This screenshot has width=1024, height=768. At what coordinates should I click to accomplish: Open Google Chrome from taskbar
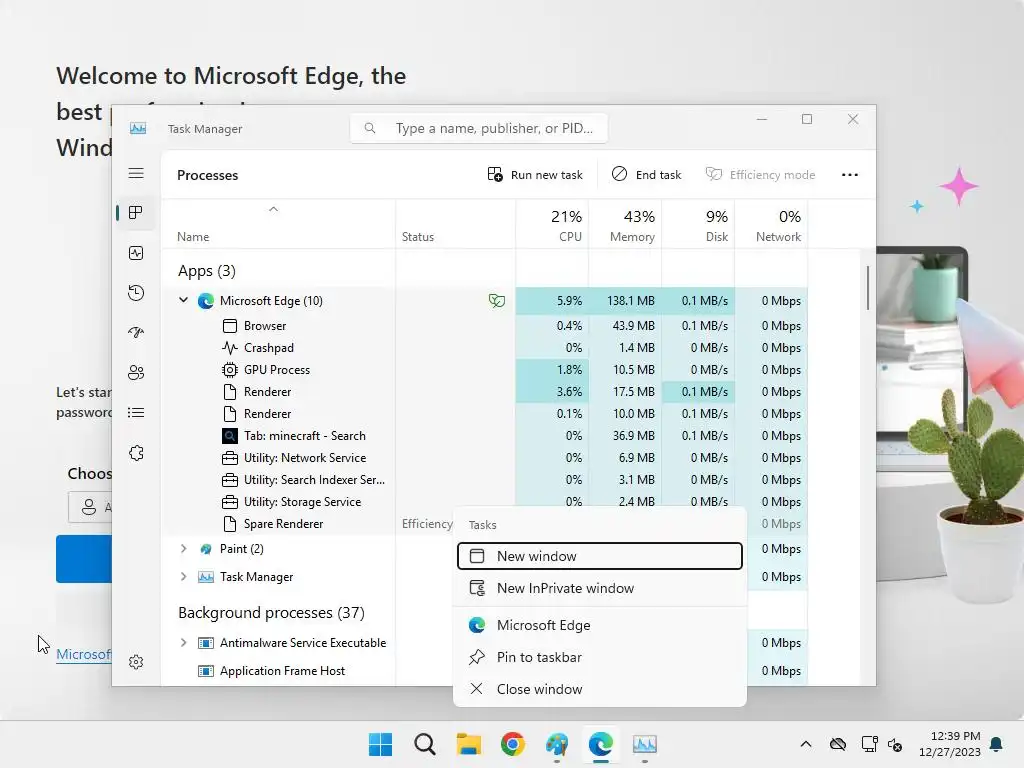click(x=513, y=744)
